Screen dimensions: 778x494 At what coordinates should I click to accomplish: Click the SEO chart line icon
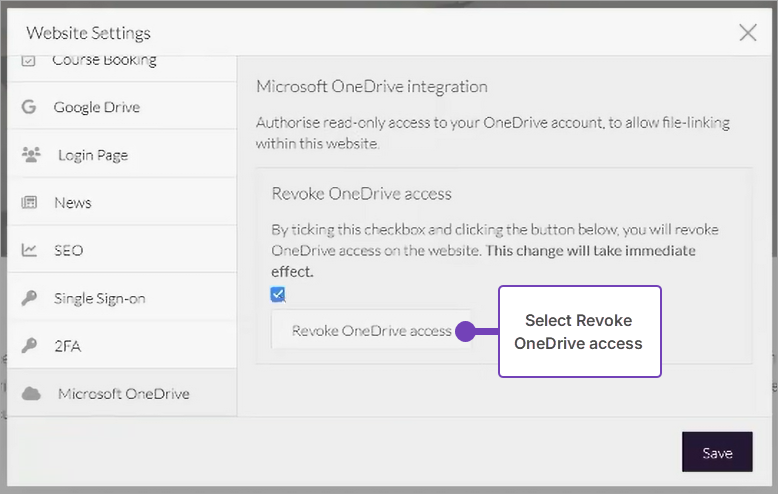pyautogui.click(x=29, y=250)
